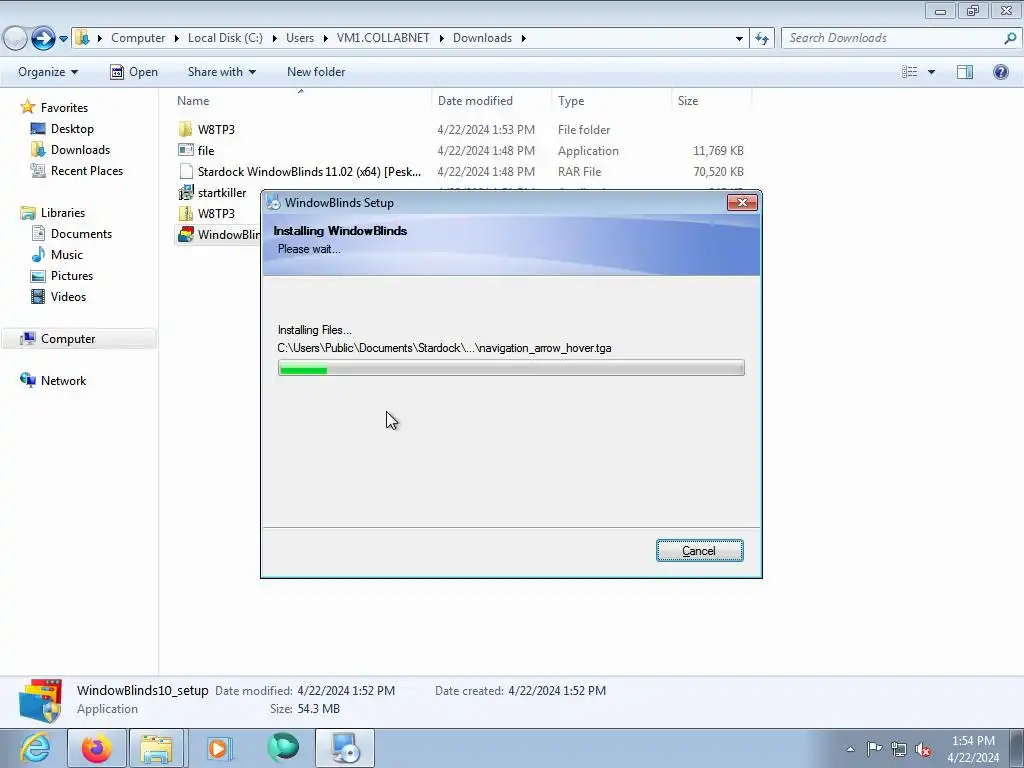Open the green round app on taskbar

point(283,748)
